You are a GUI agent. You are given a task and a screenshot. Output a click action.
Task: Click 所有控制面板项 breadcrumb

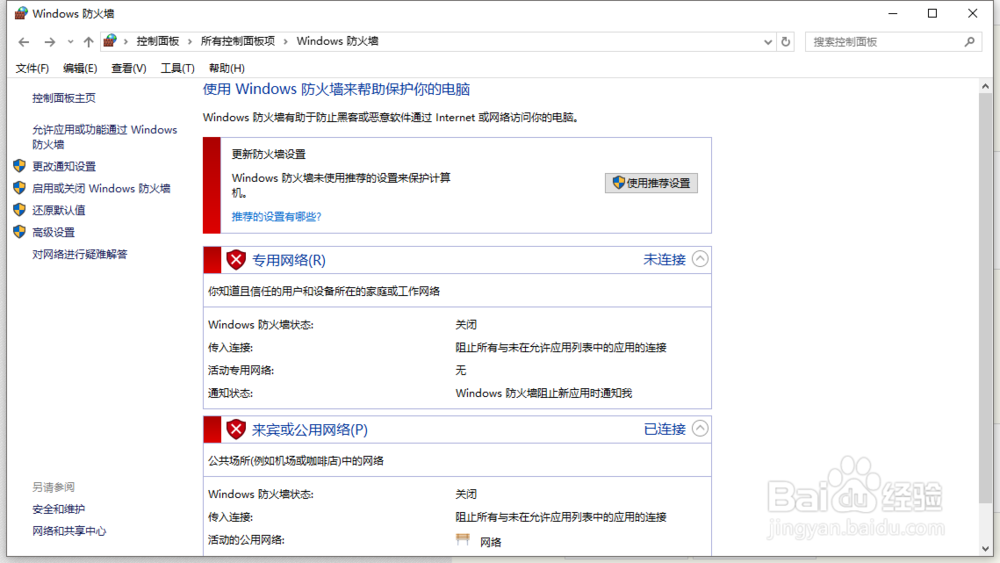[238, 41]
